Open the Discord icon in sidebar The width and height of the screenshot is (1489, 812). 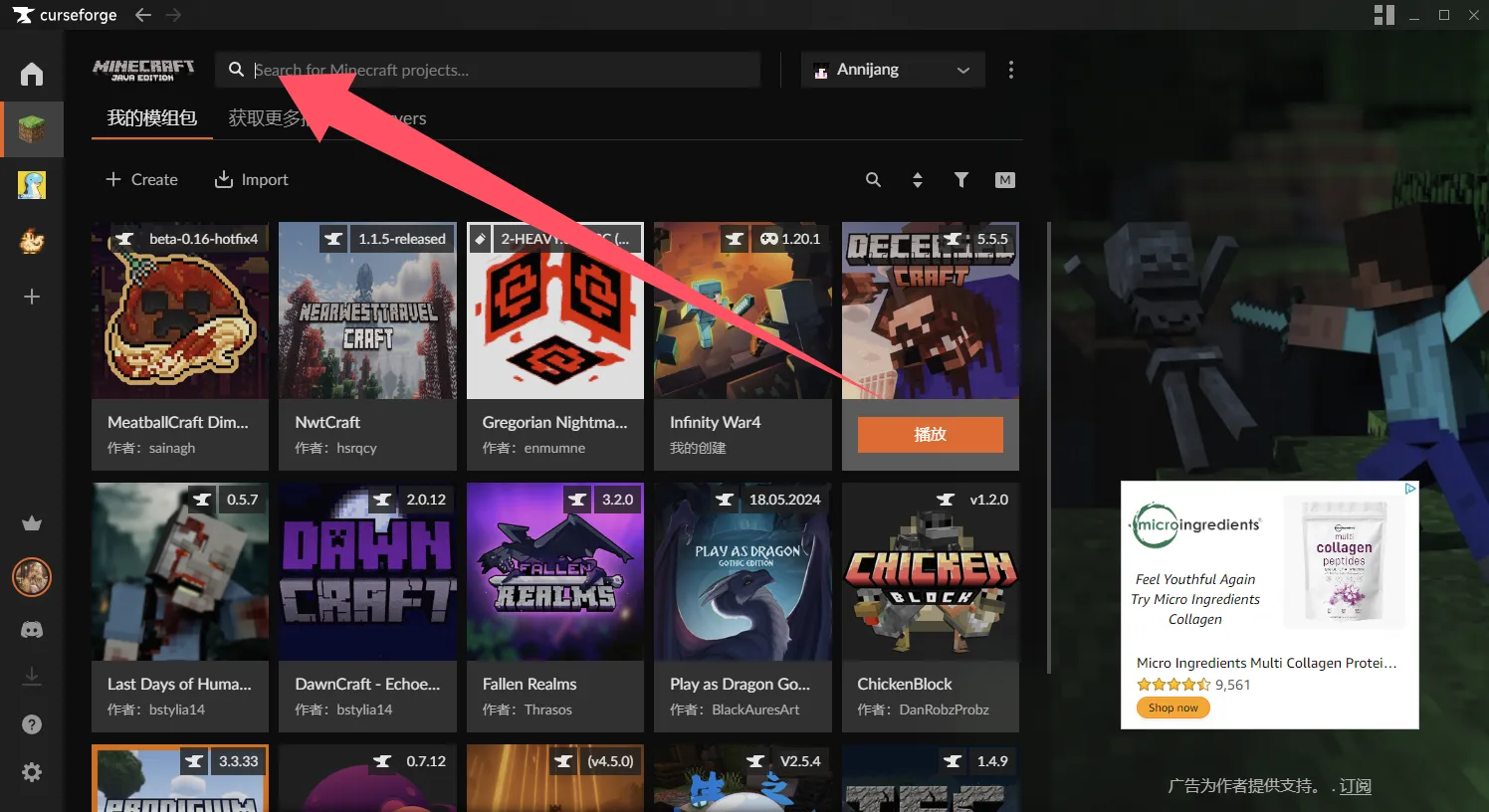pos(32,630)
